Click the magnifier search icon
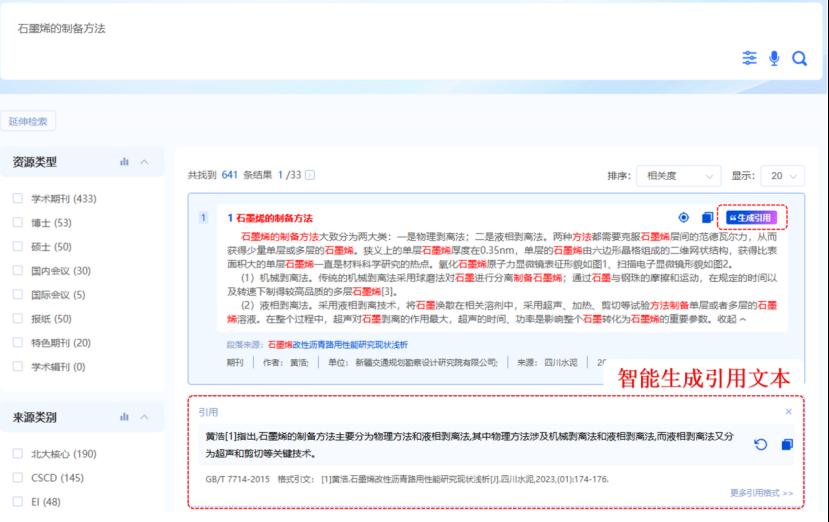 point(799,58)
